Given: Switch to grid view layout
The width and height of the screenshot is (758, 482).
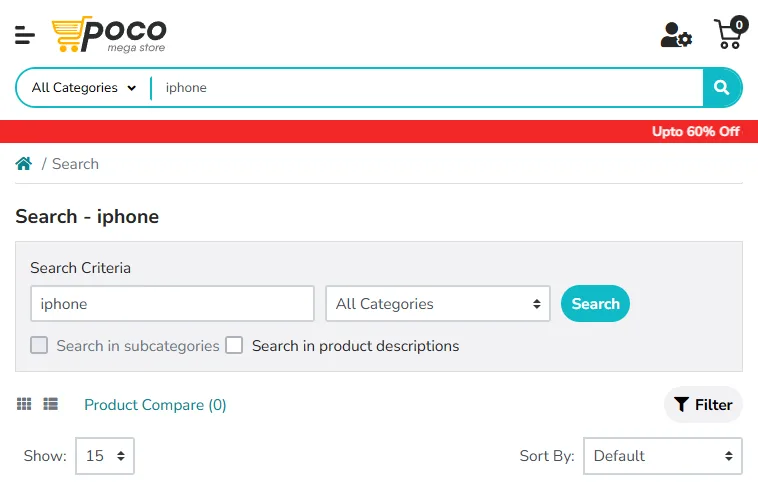Looking at the screenshot, I should coord(24,404).
